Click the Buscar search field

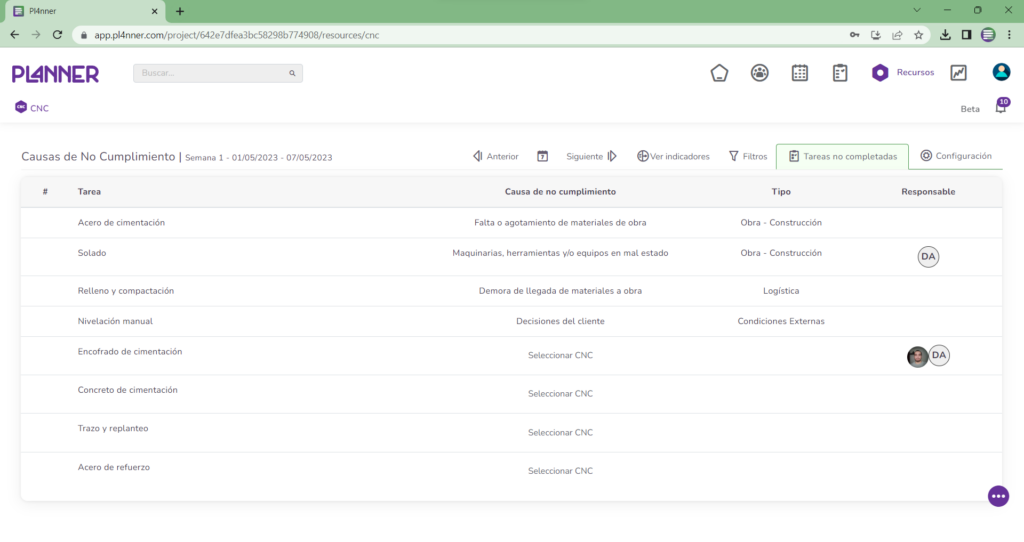click(x=217, y=73)
